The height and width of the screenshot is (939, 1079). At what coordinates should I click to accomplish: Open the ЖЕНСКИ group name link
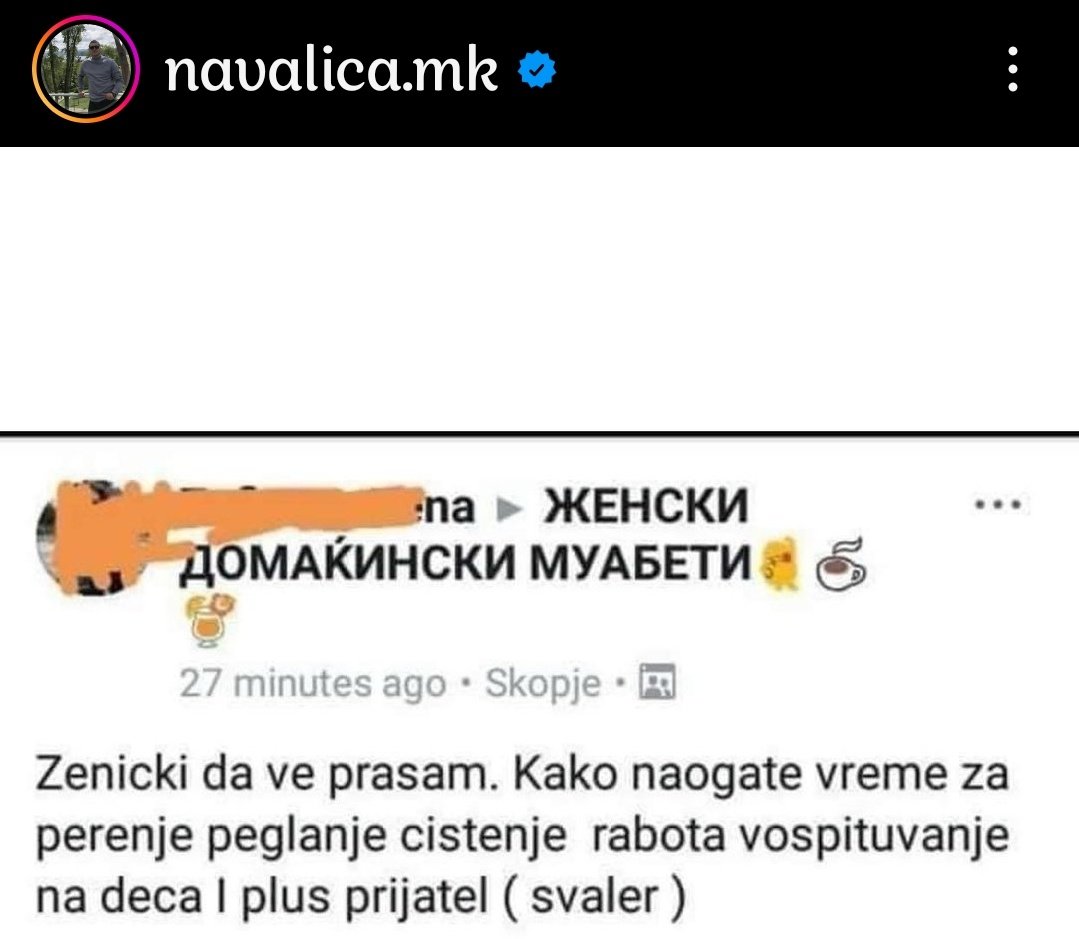(x=645, y=506)
